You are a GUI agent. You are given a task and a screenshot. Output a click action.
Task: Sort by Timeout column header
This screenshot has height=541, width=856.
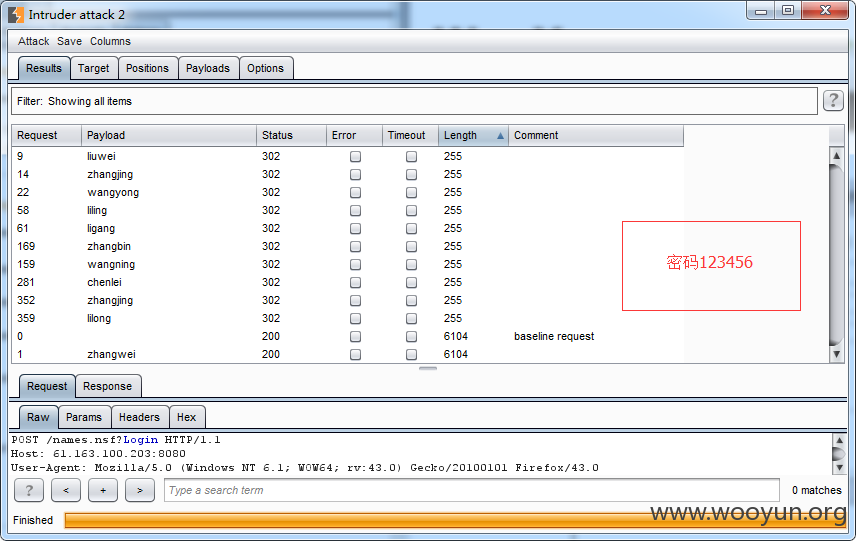click(x=411, y=135)
